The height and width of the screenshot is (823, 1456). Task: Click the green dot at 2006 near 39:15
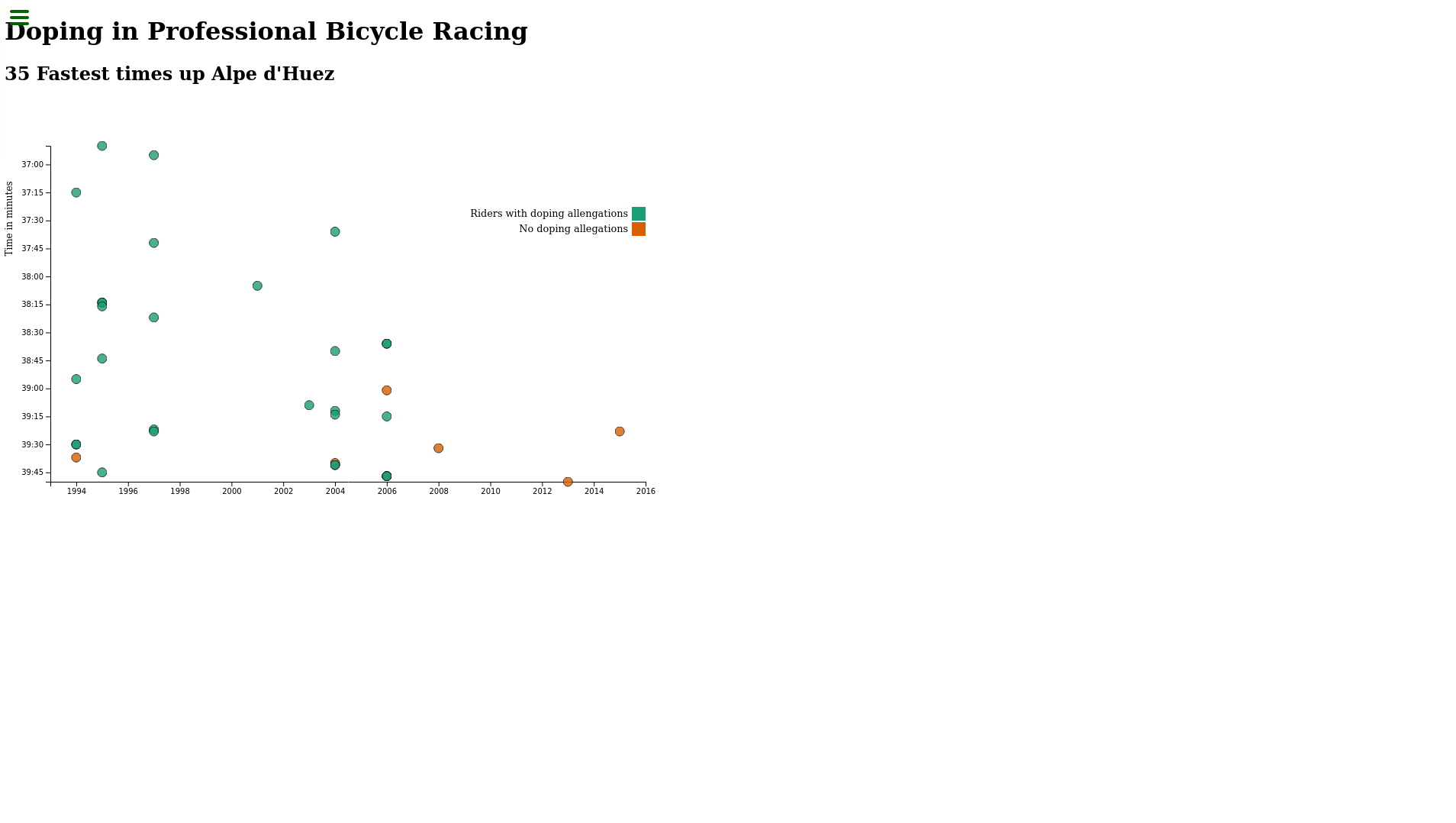pyautogui.click(x=387, y=416)
